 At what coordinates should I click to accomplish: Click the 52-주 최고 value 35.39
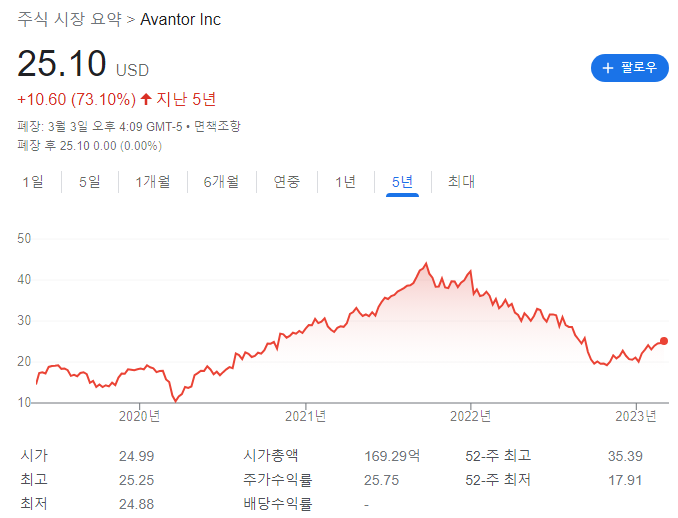coord(625,456)
